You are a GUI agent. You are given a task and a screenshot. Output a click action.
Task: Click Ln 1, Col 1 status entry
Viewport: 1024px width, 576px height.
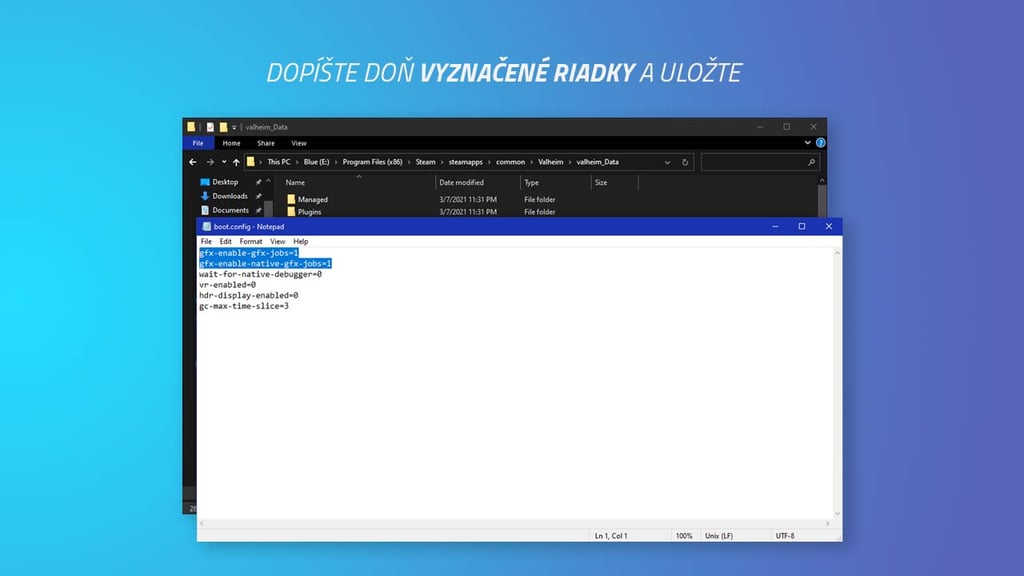[x=611, y=536]
